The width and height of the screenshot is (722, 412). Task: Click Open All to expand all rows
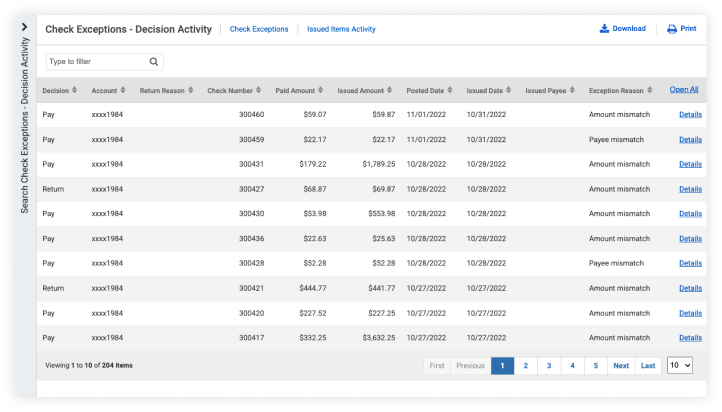684,90
